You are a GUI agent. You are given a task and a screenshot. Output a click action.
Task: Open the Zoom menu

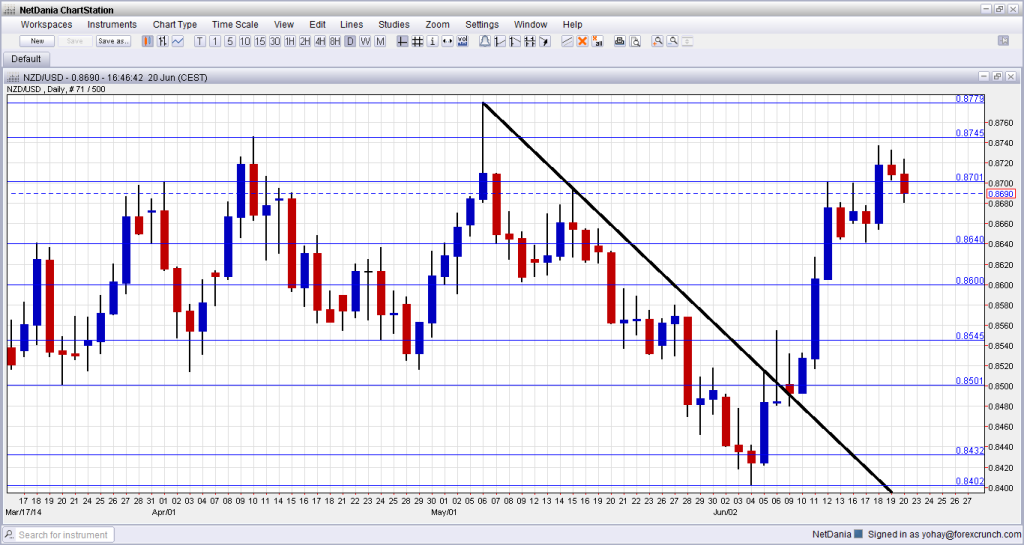pos(438,24)
